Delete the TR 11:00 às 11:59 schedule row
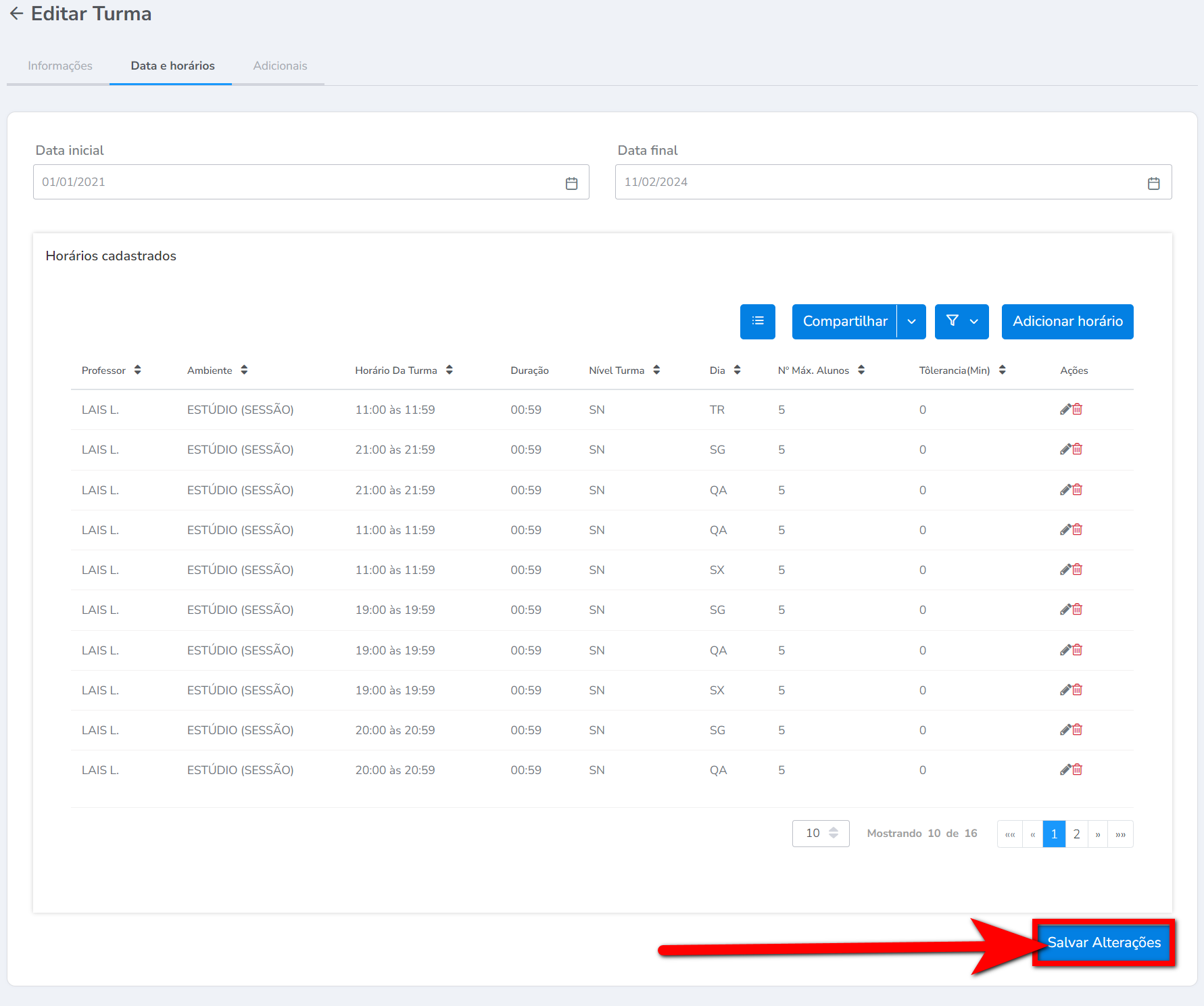This screenshot has width=1204, height=1006. 1078,410
